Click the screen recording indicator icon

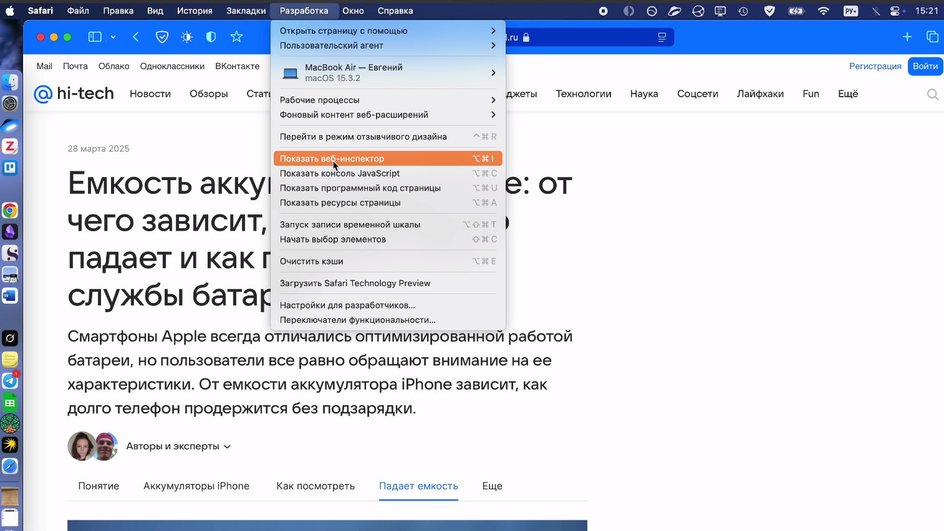point(603,11)
